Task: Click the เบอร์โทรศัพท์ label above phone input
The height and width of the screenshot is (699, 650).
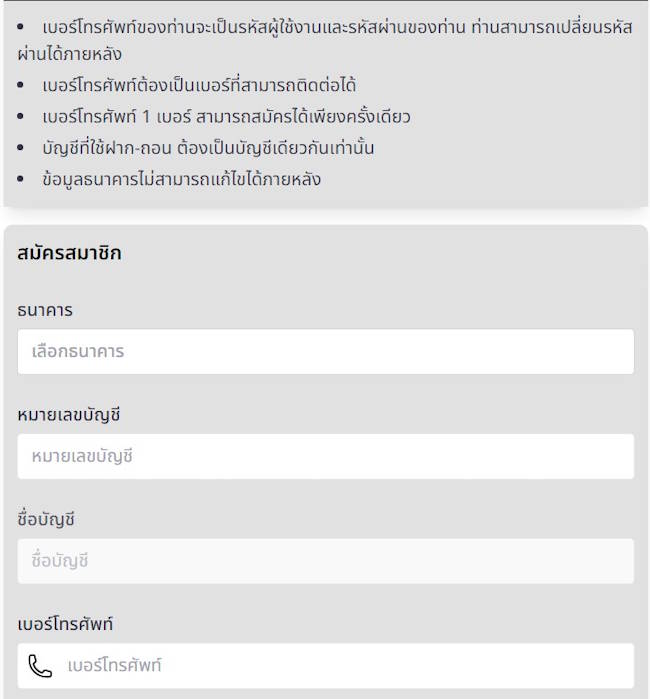Action: tap(65, 624)
